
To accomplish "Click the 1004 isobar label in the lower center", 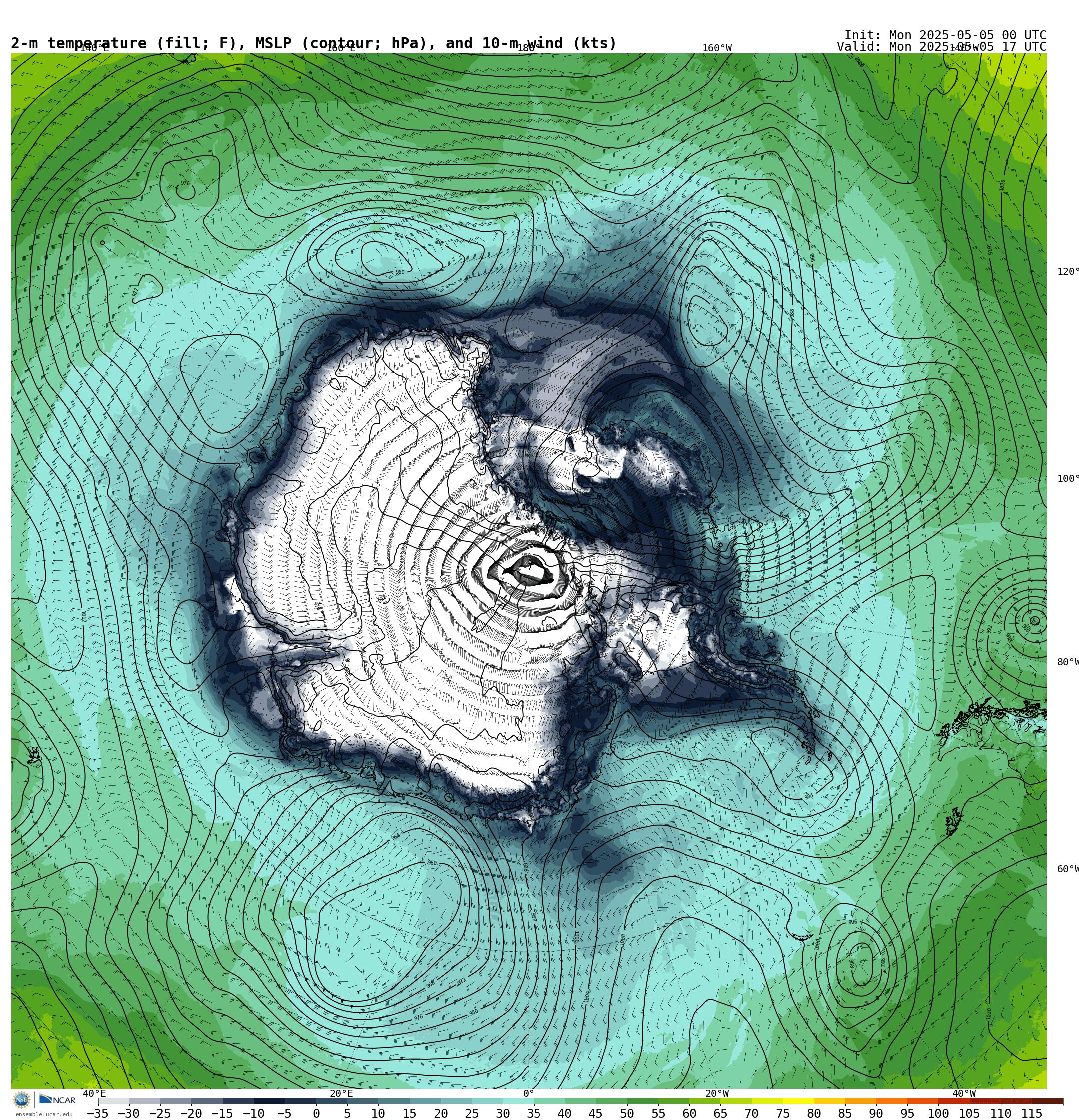I will [x=587, y=997].
